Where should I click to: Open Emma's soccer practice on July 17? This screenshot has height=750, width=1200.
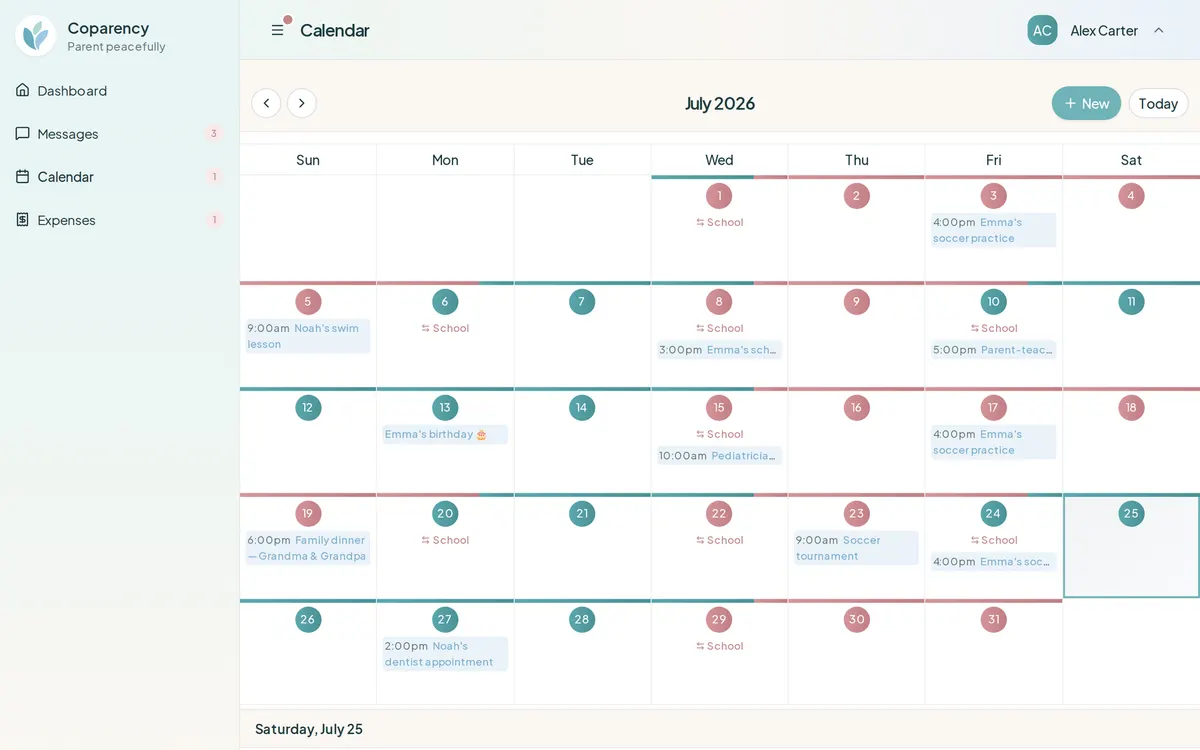tap(993, 442)
